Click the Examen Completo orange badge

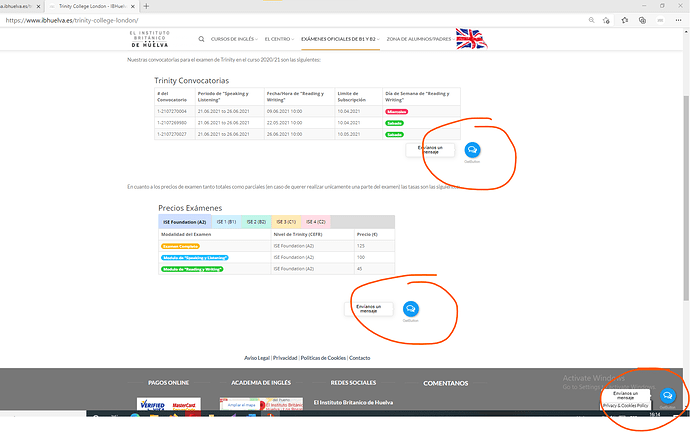point(180,246)
